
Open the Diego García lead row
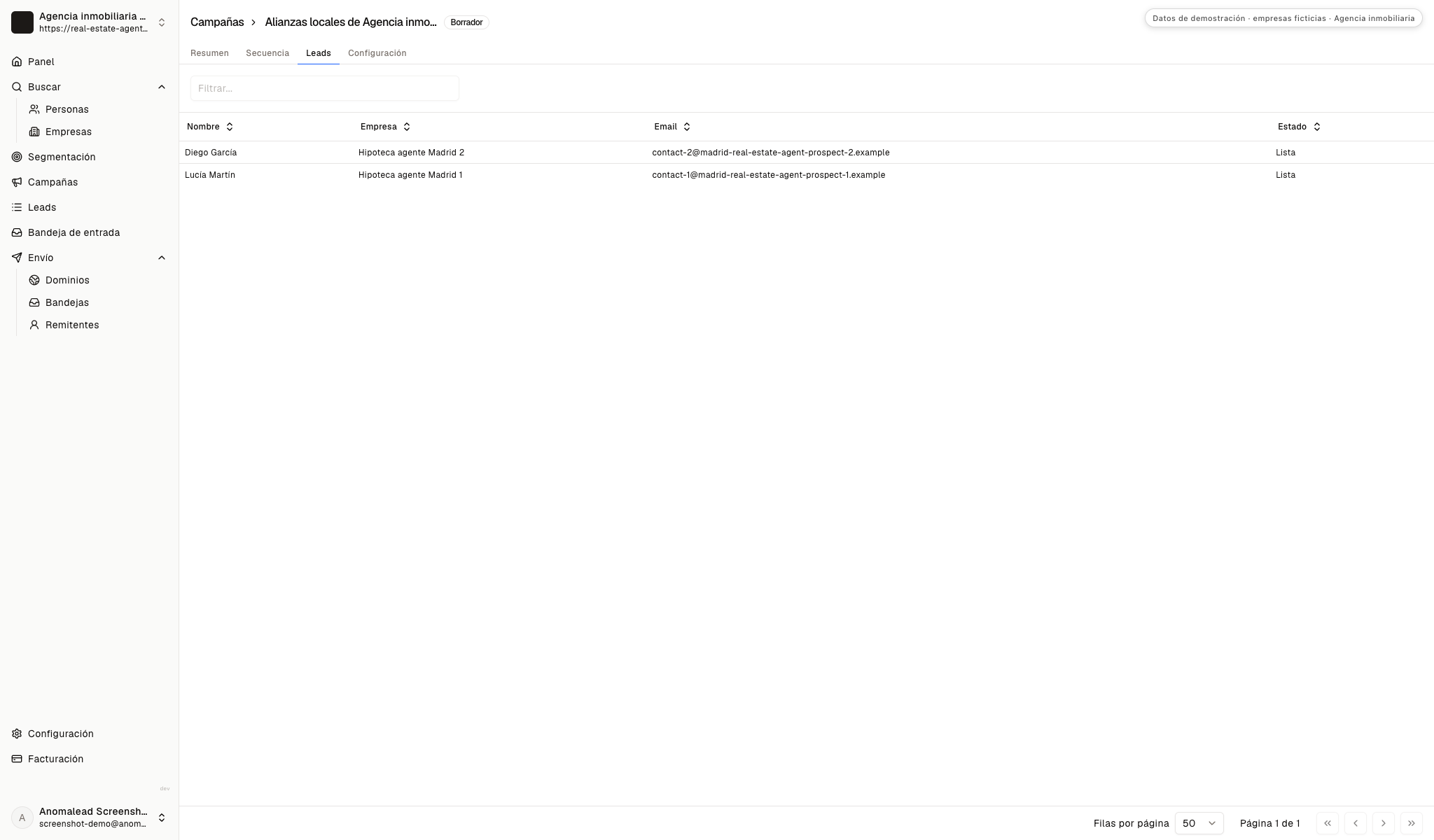click(807, 153)
